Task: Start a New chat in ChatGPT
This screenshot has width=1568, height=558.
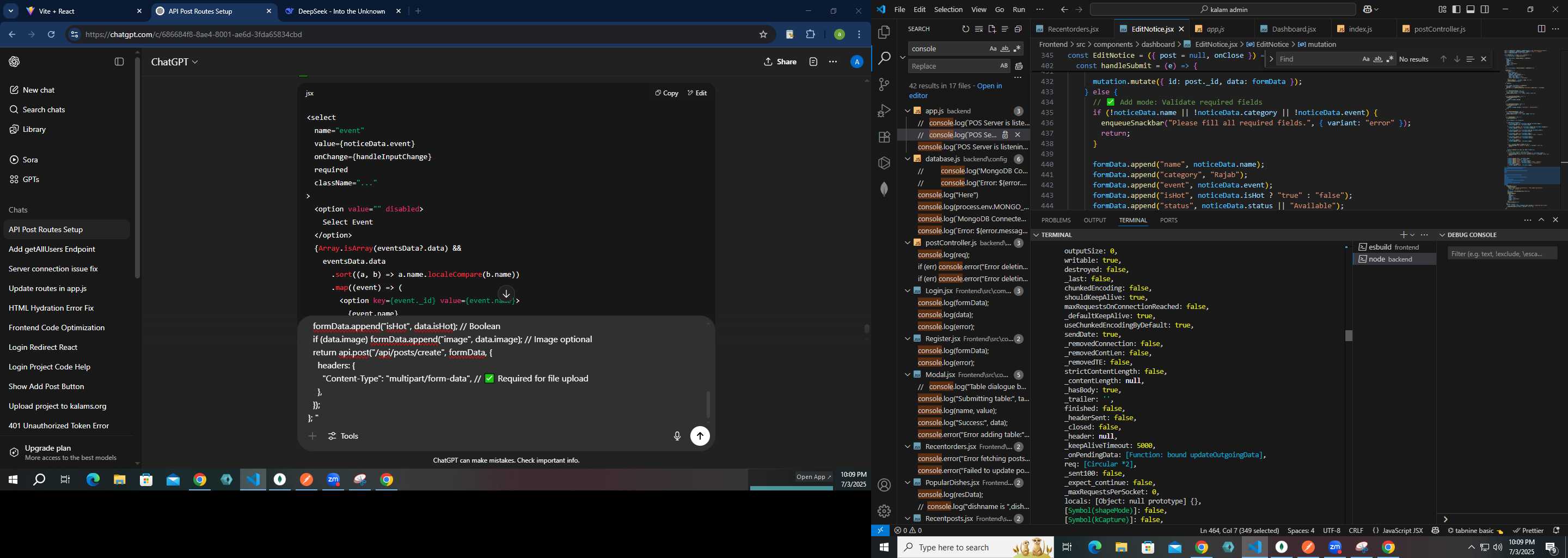Action: pyautogui.click(x=66, y=90)
